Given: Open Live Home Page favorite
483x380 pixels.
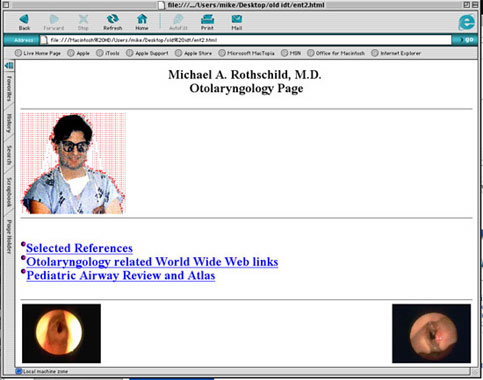Looking at the screenshot, I should pos(38,53).
